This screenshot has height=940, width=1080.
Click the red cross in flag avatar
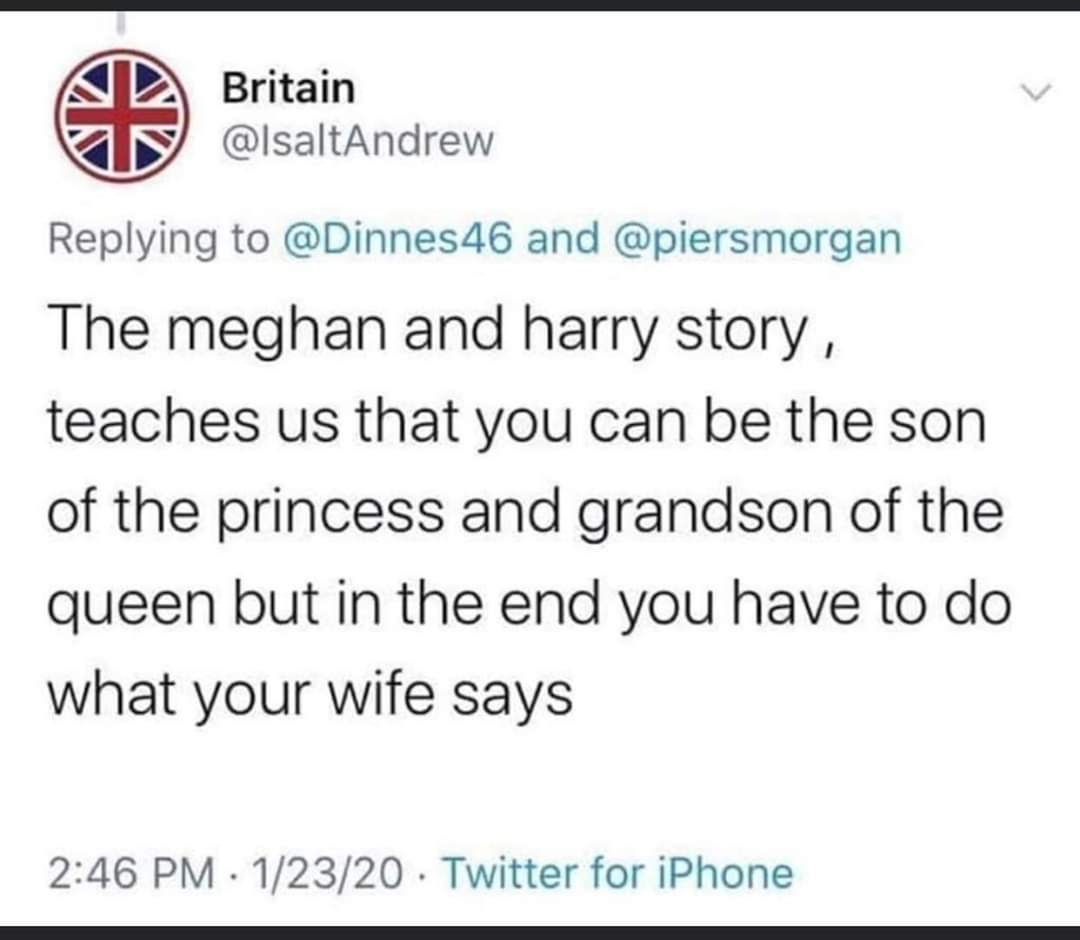point(123,116)
